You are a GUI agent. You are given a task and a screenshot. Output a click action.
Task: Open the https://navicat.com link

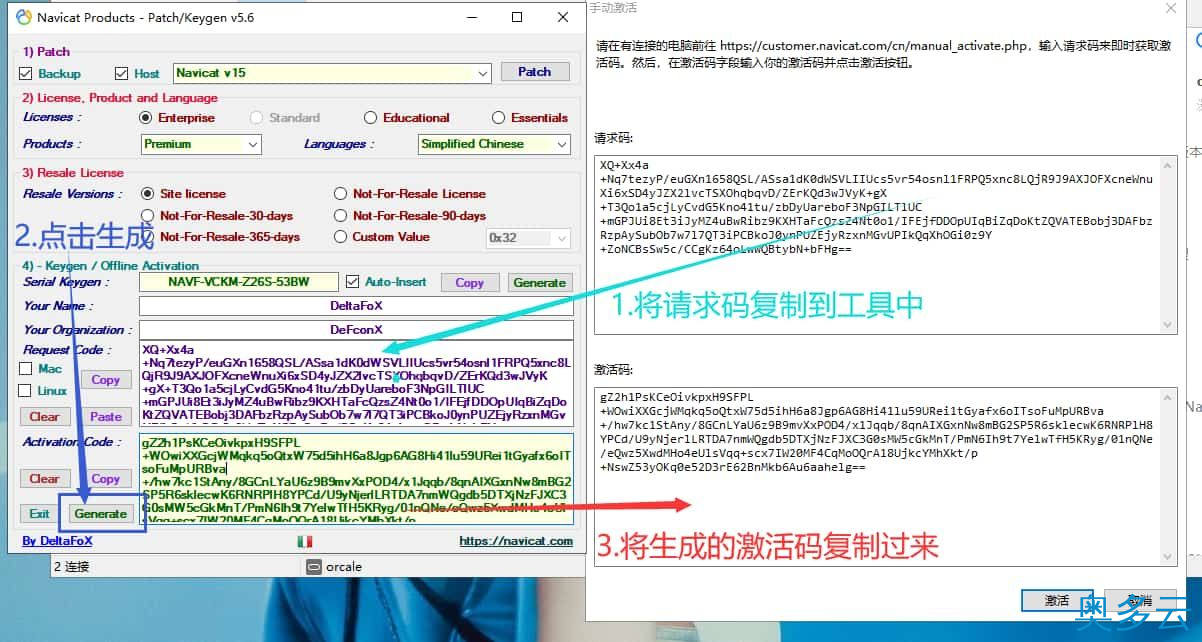coord(516,542)
